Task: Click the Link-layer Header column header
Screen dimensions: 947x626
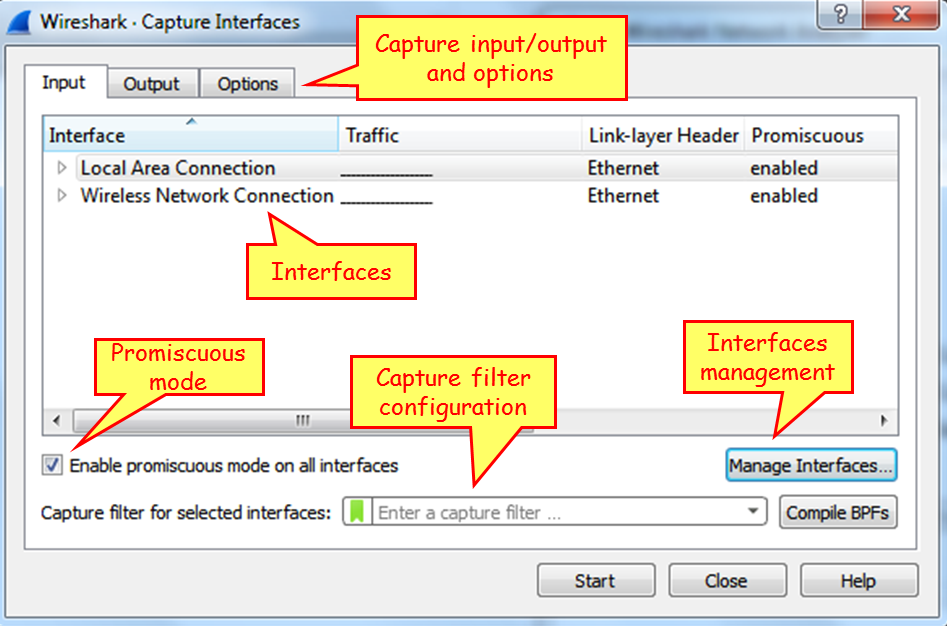Action: tap(663, 135)
